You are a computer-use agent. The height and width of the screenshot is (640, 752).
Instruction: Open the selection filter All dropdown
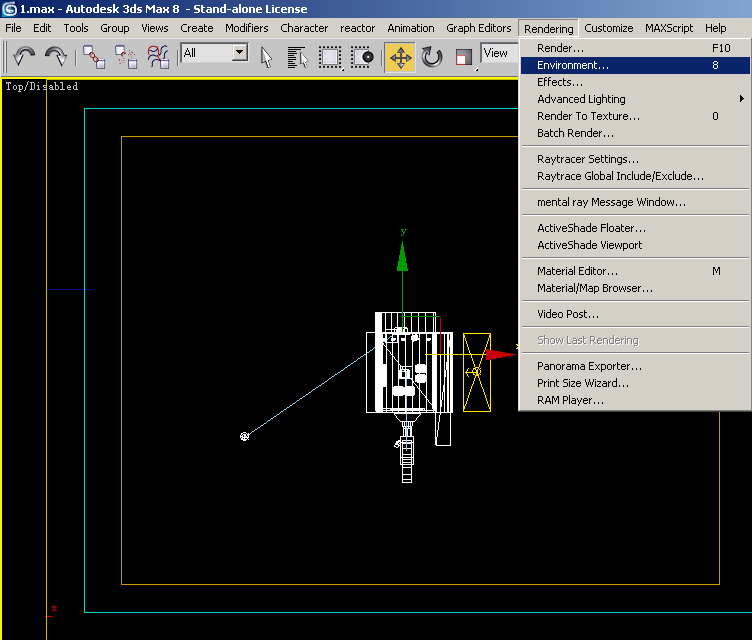pos(215,52)
